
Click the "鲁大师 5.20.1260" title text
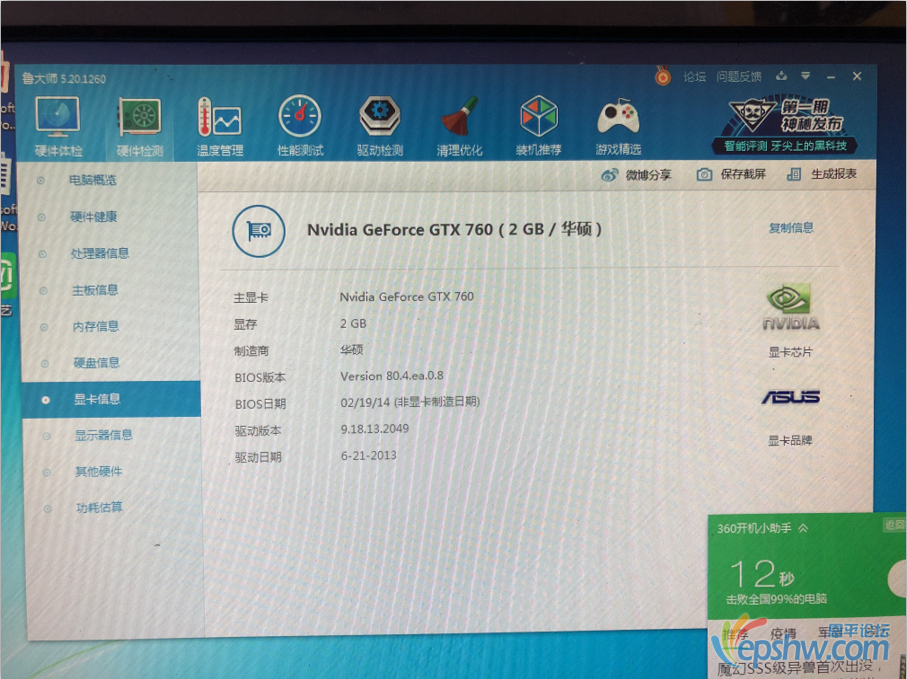(x=64, y=79)
